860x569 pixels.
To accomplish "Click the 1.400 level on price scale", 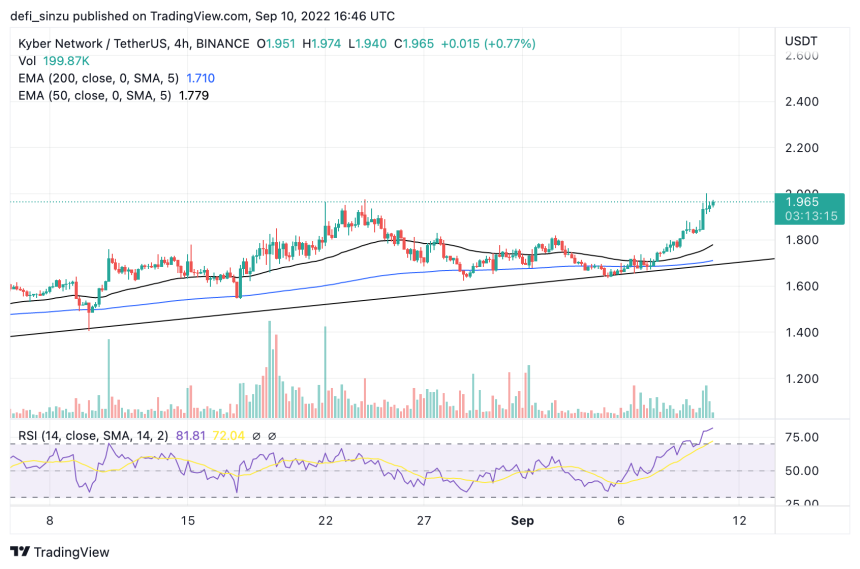I will tap(803, 333).
